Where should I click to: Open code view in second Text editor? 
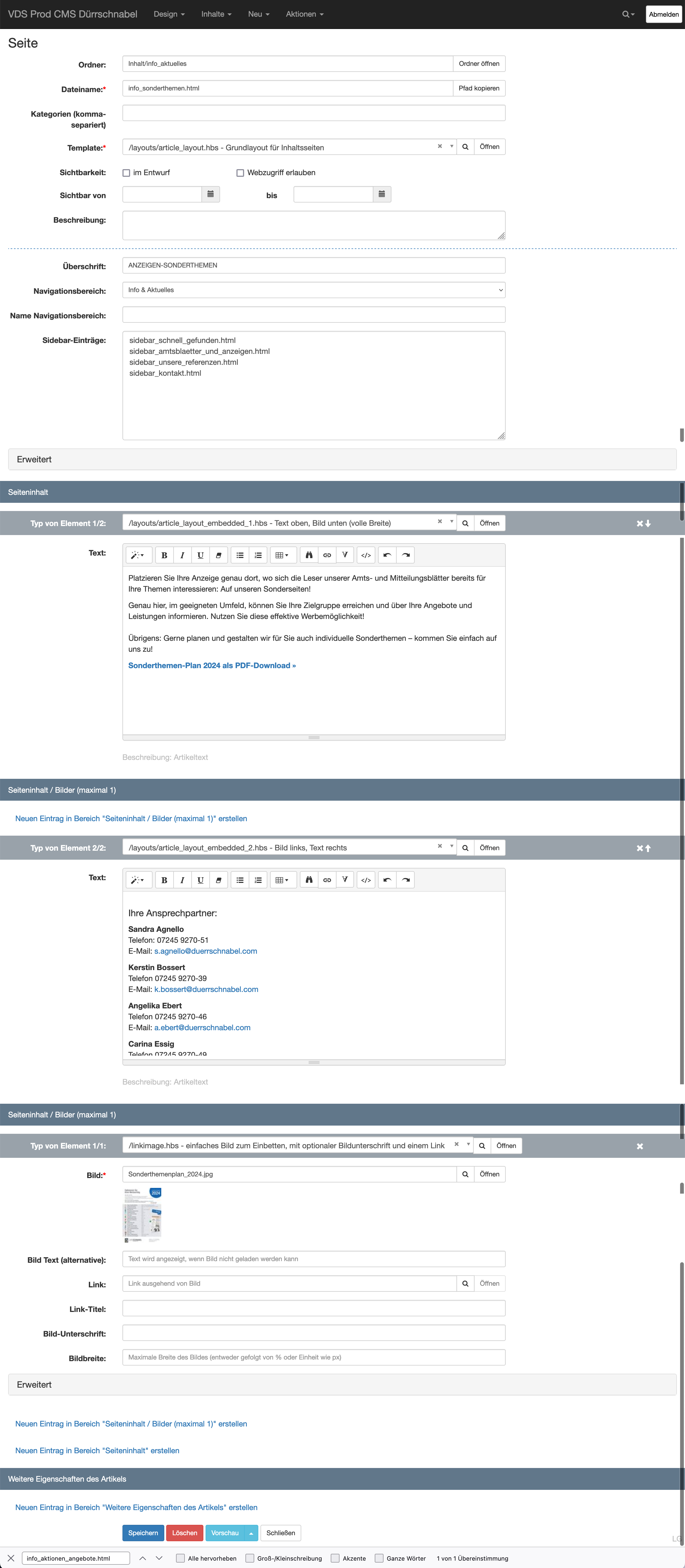[366, 880]
